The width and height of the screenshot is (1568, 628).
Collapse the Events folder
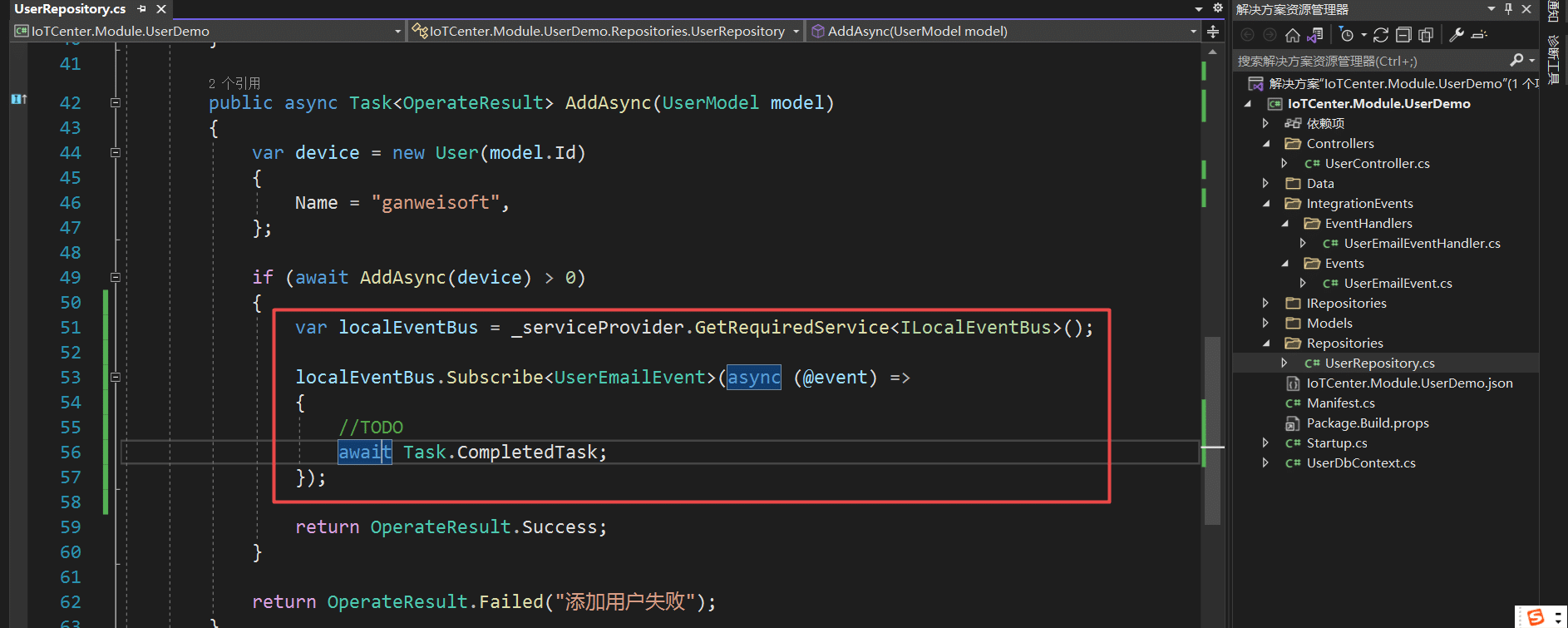[1285, 264]
